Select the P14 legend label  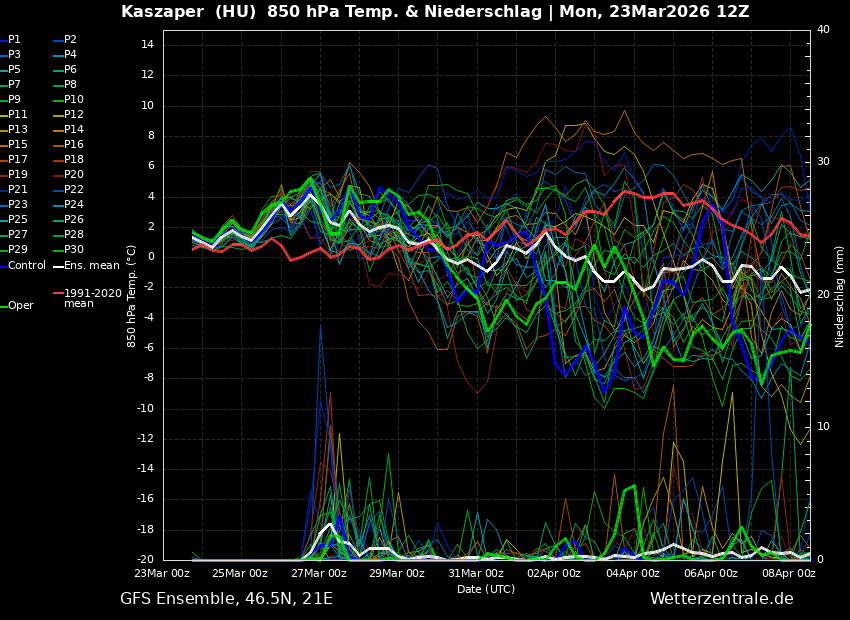[74, 130]
